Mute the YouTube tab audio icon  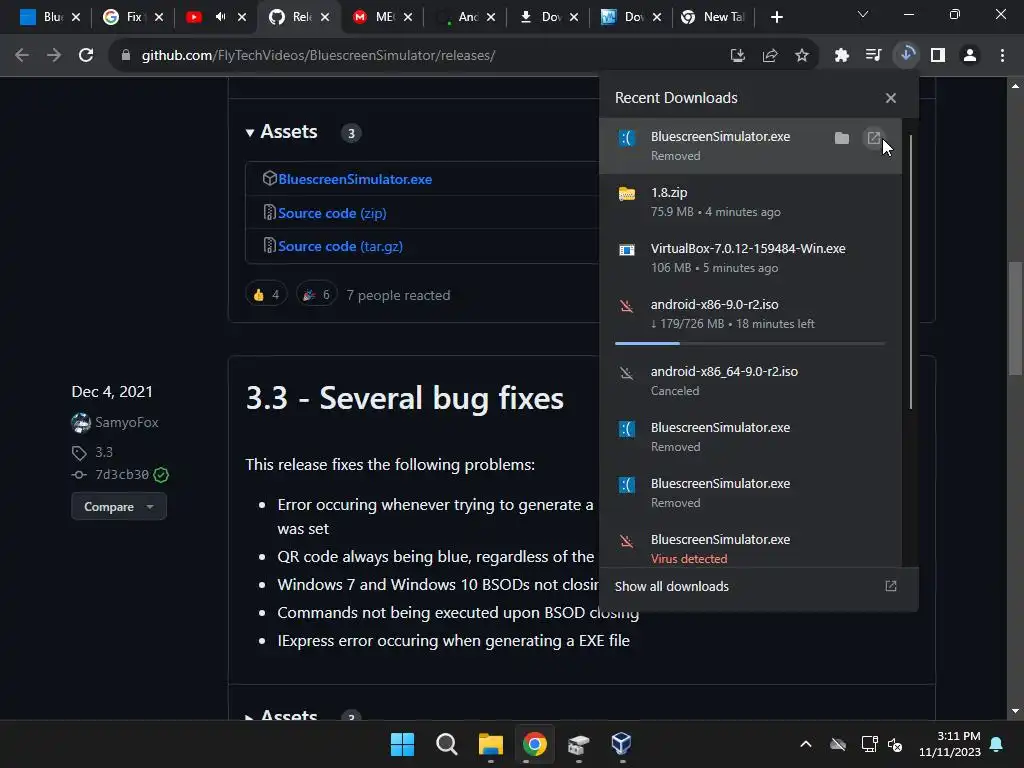220,17
